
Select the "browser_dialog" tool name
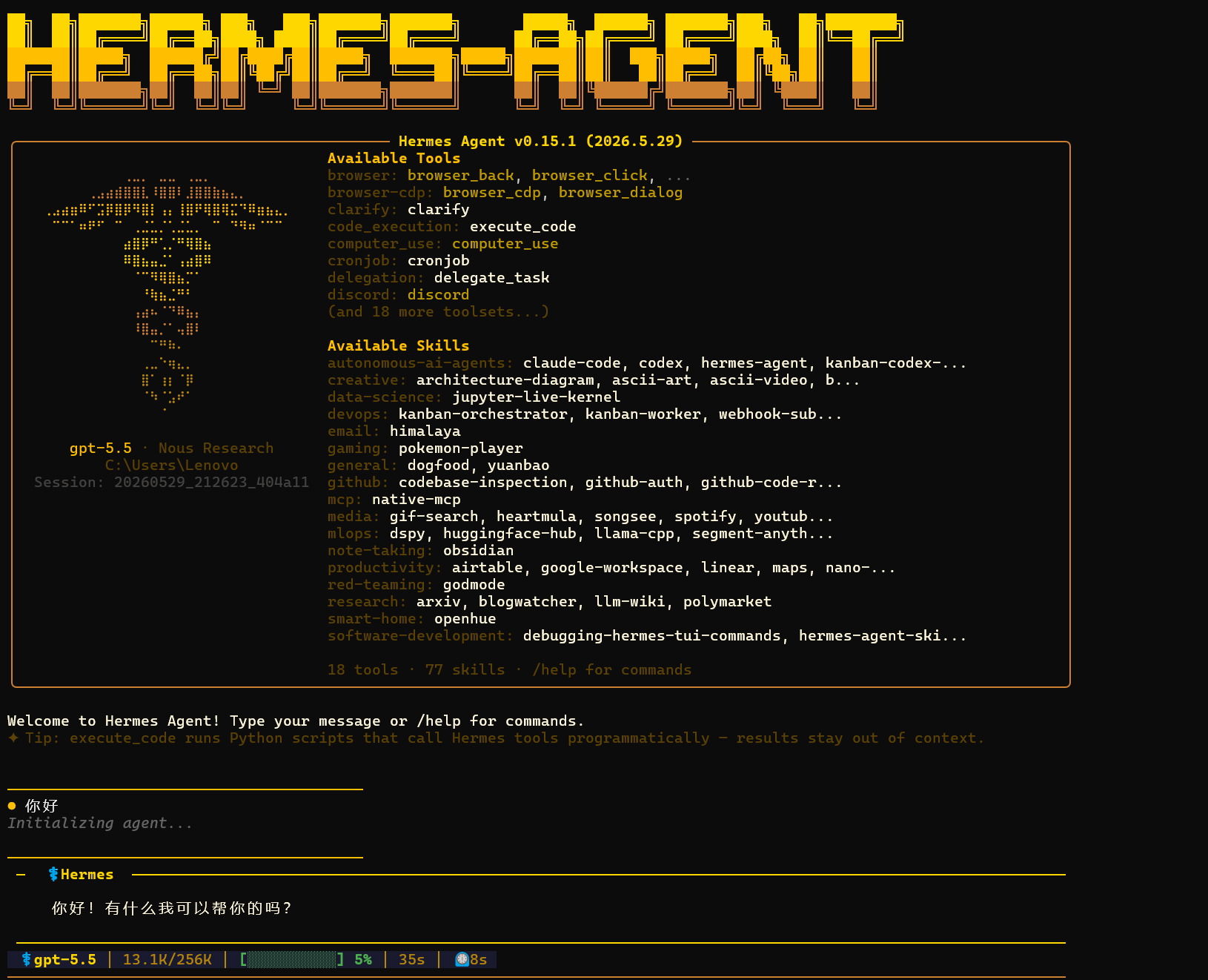(621, 193)
